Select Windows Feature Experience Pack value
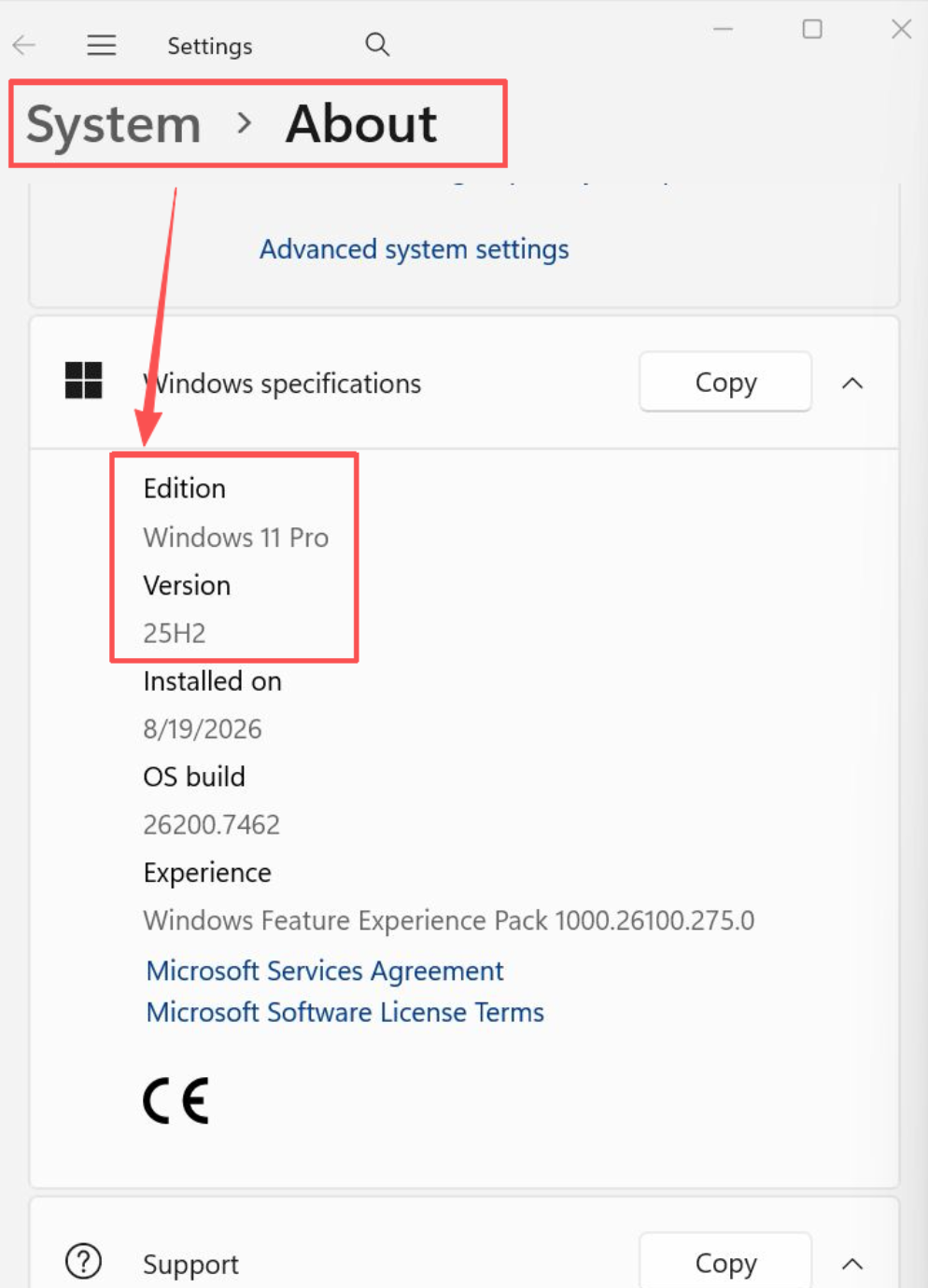 tap(449, 920)
